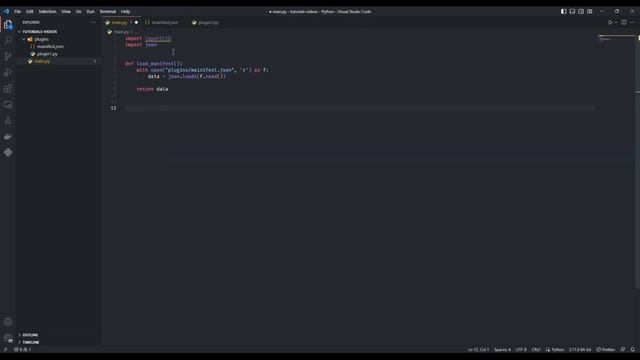Open the Accounts menu icon
This screenshot has height=360, width=640.
pos(8,322)
